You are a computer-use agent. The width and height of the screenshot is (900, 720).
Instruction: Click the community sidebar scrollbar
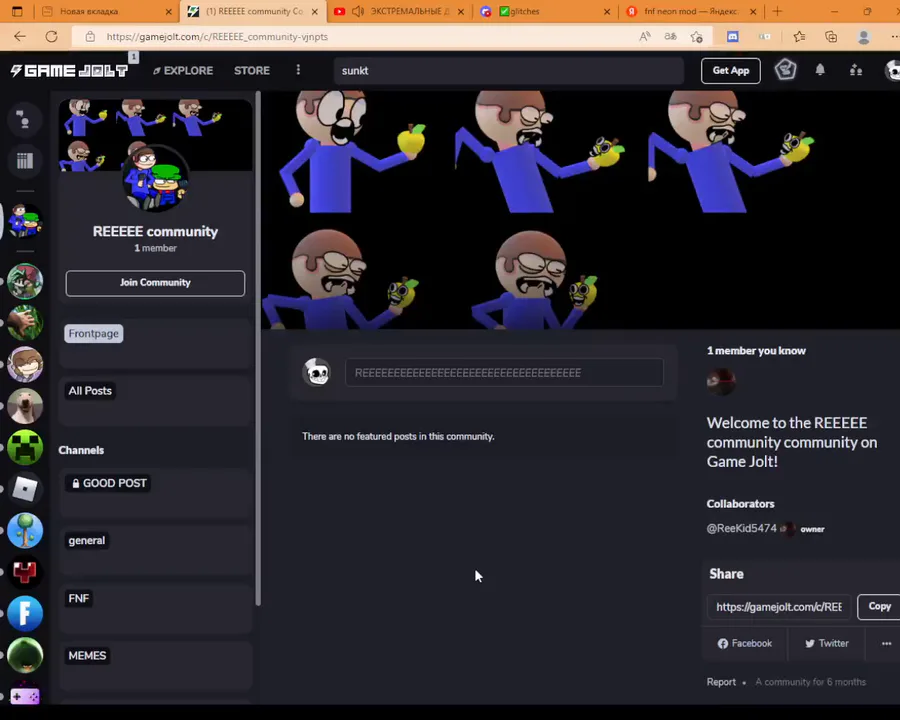coord(258,348)
